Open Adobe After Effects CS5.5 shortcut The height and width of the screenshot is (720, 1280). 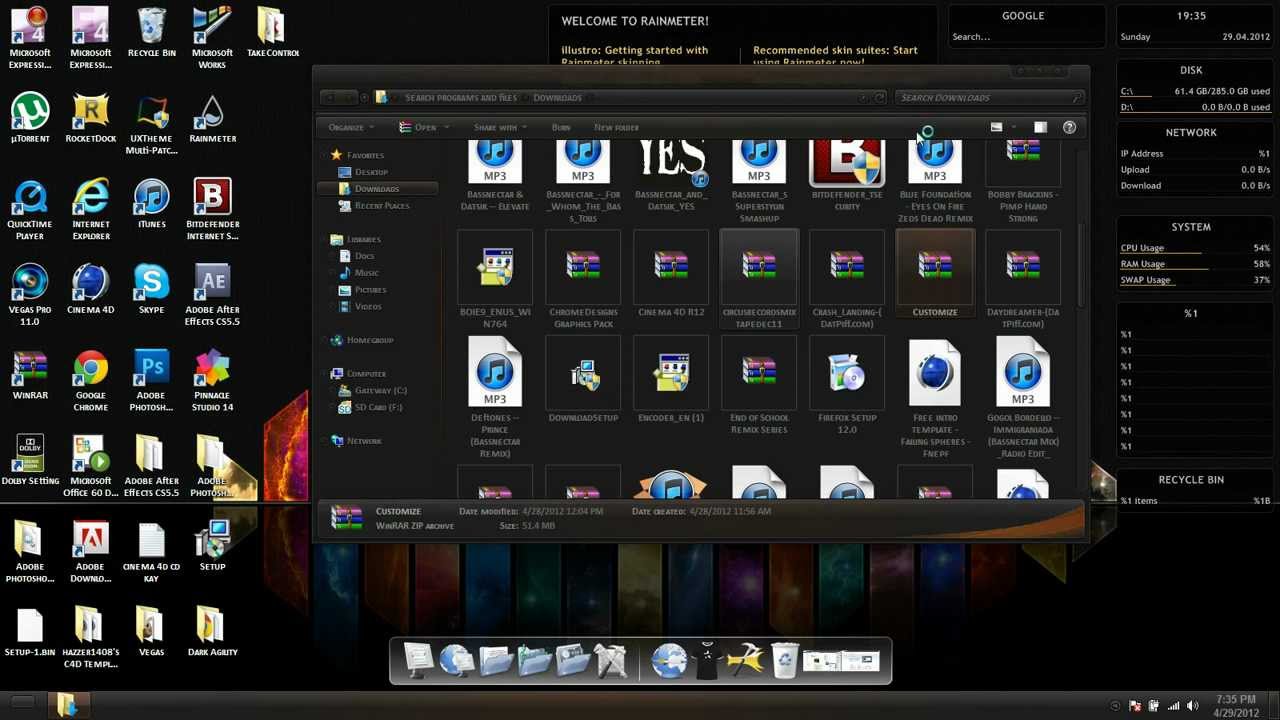coord(212,295)
